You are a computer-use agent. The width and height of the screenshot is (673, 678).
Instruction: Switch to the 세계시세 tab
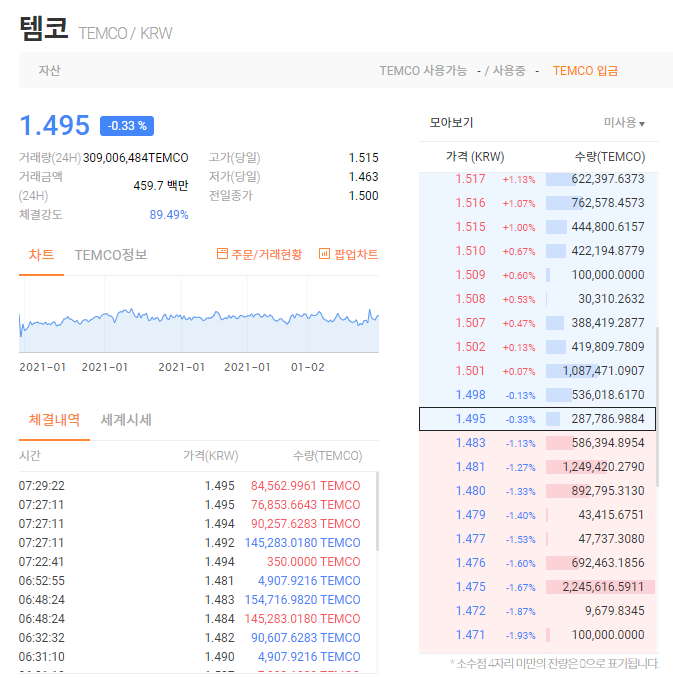[126, 419]
